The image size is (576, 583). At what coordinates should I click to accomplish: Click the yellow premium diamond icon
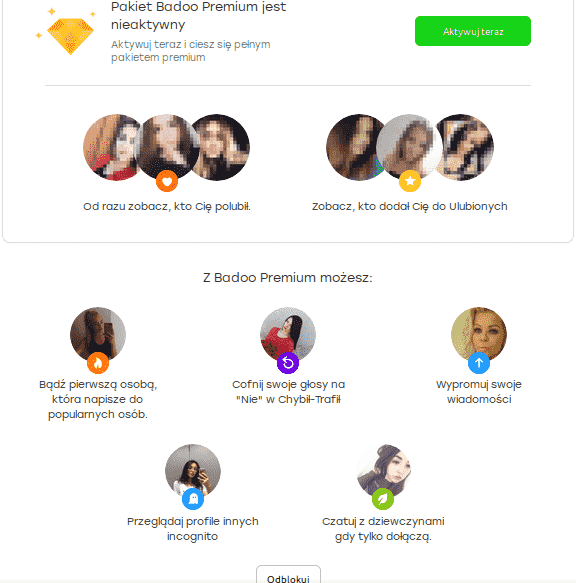[70, 36]
